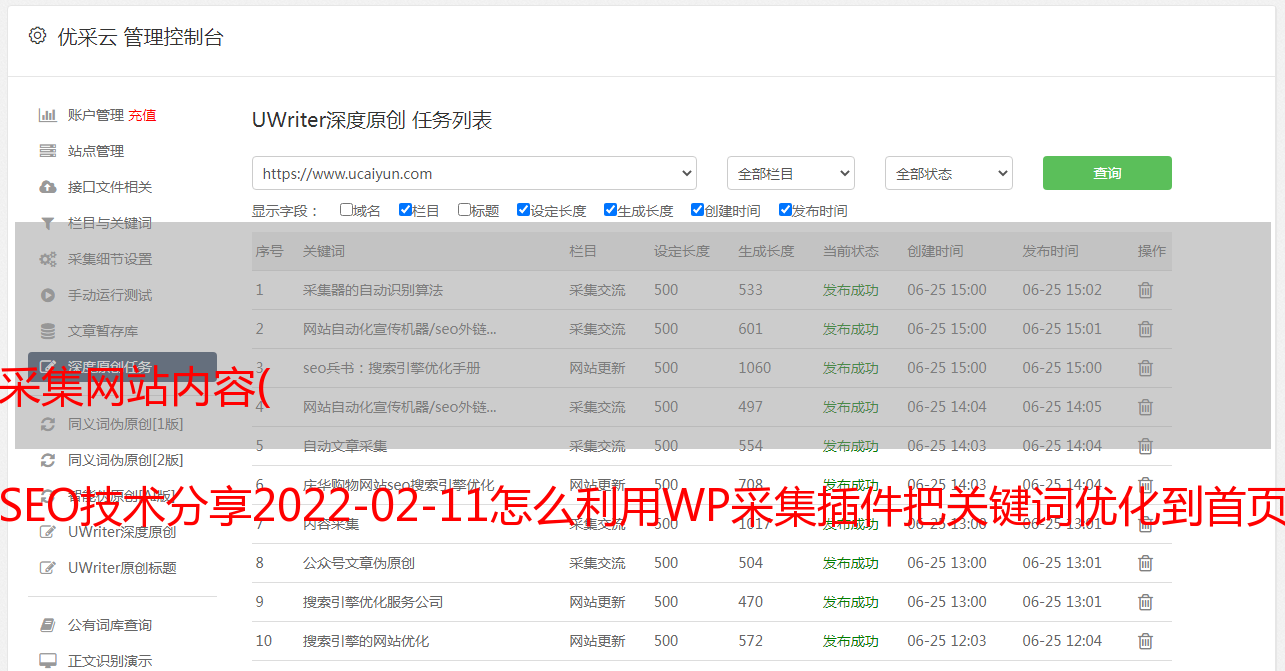Delete the 采集器的自动识别算法 task with its trash icon
Screen dimensions: 1285x671
[x=1146, y=290]
